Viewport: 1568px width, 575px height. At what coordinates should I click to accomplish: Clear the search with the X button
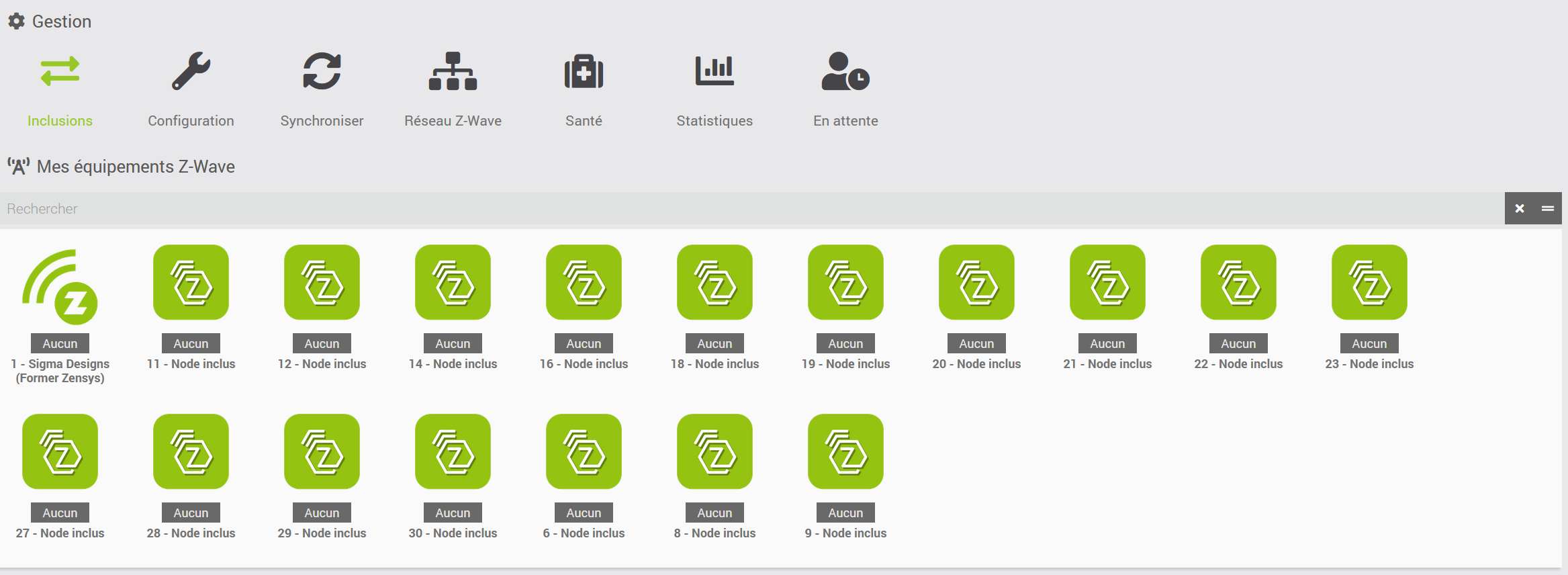point(1519,208)
